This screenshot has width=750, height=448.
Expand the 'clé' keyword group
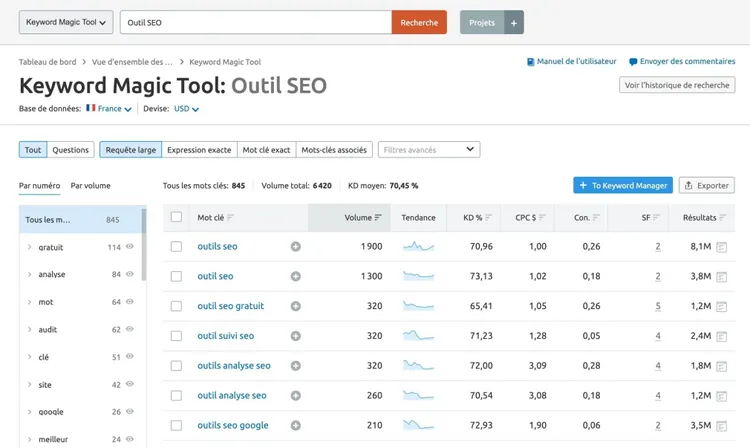coord(30,357)
